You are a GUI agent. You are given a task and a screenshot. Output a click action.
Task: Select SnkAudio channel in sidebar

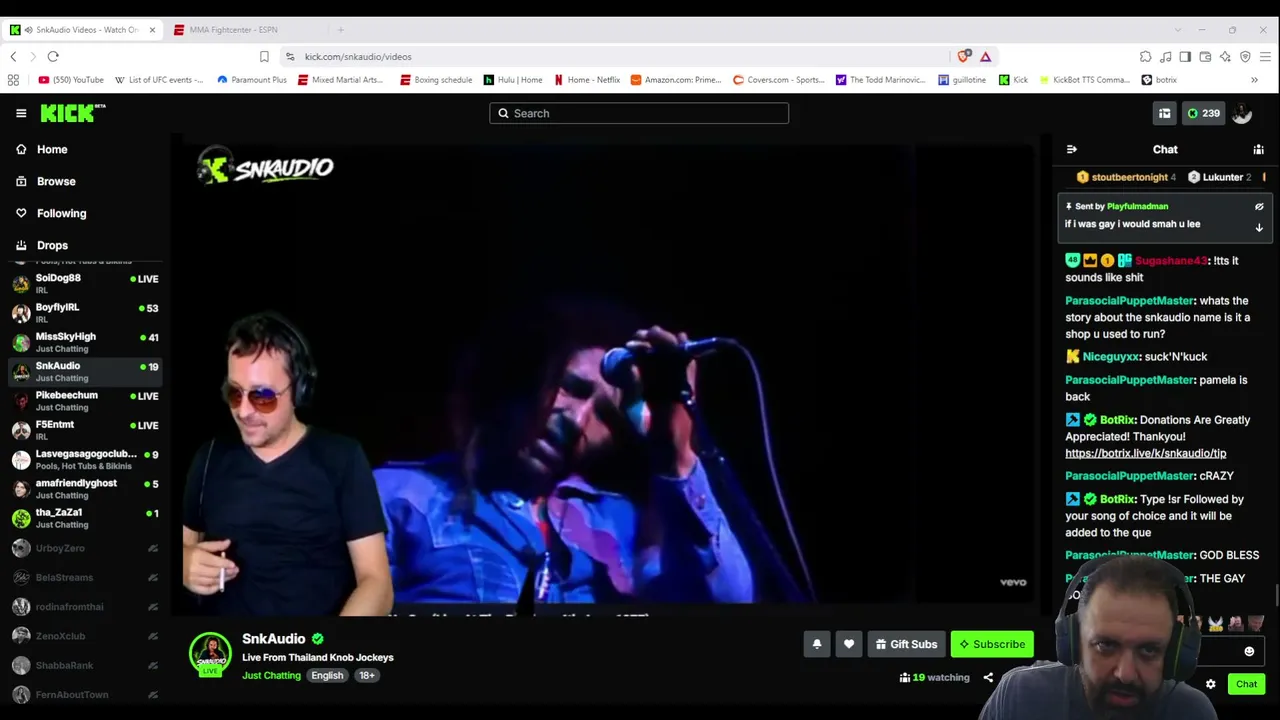click(85, 372)
